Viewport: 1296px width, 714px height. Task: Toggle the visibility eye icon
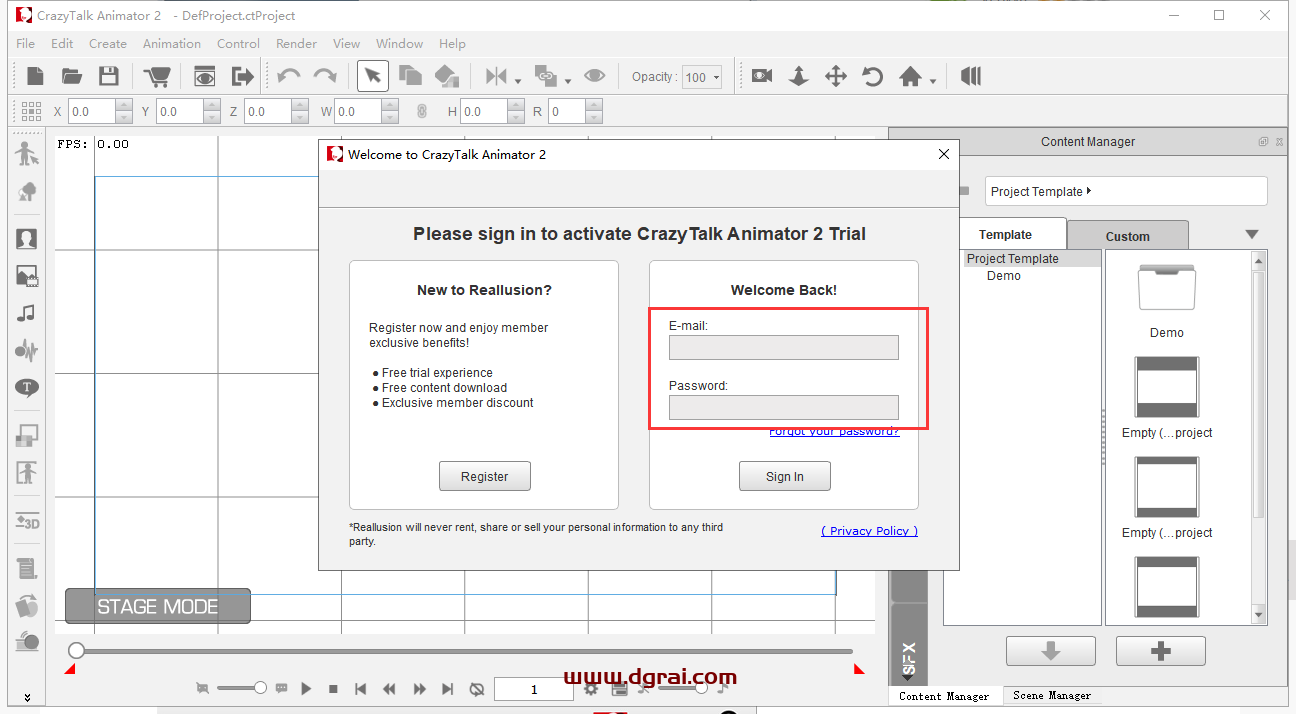[x=595, y=76]
